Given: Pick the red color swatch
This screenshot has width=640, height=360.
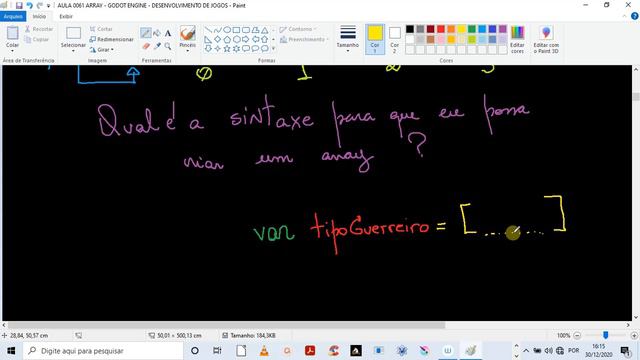Looking at the screenshot, I should (441, 29).
